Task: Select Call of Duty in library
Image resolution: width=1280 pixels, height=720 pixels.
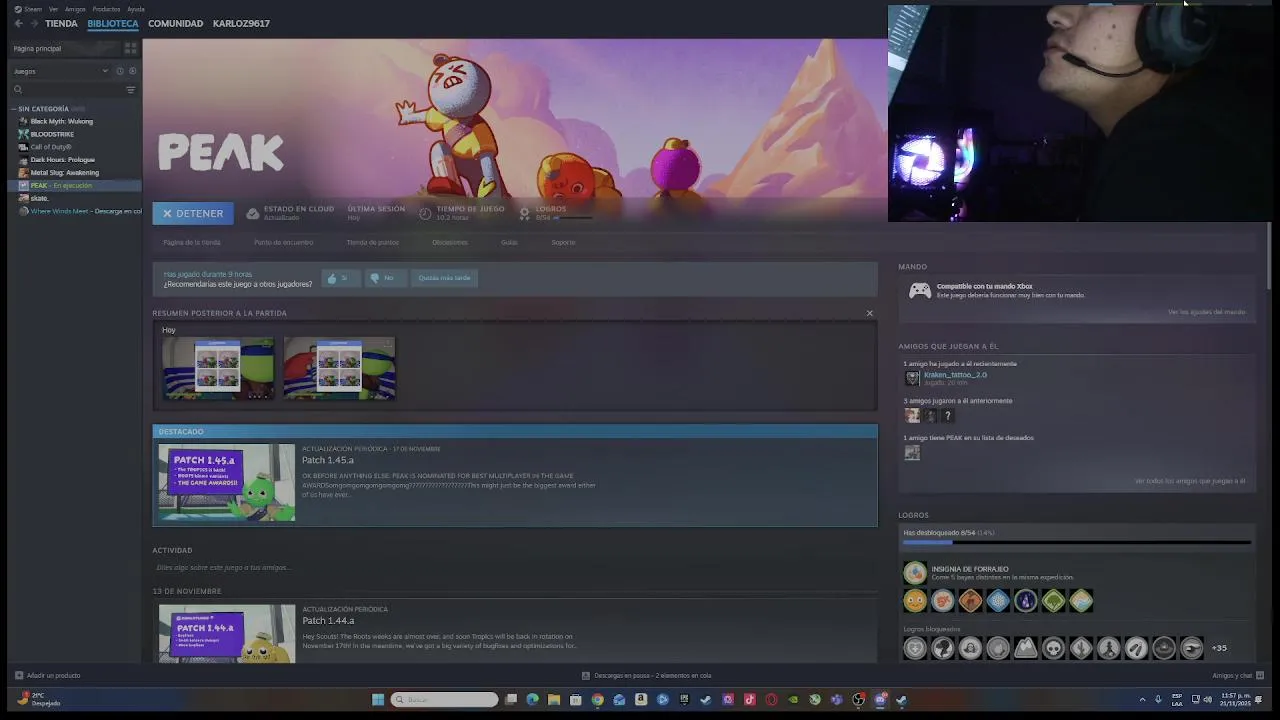Action: click(x=50, y=147)
